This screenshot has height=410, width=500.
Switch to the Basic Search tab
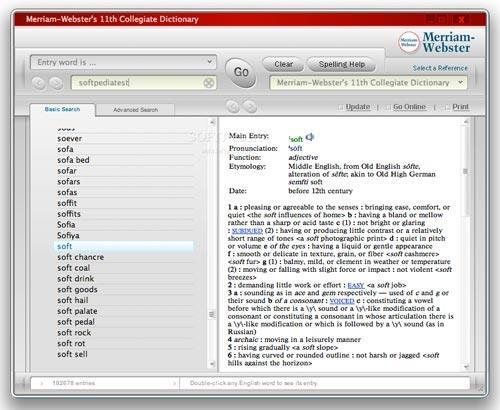tap(62, 109)
